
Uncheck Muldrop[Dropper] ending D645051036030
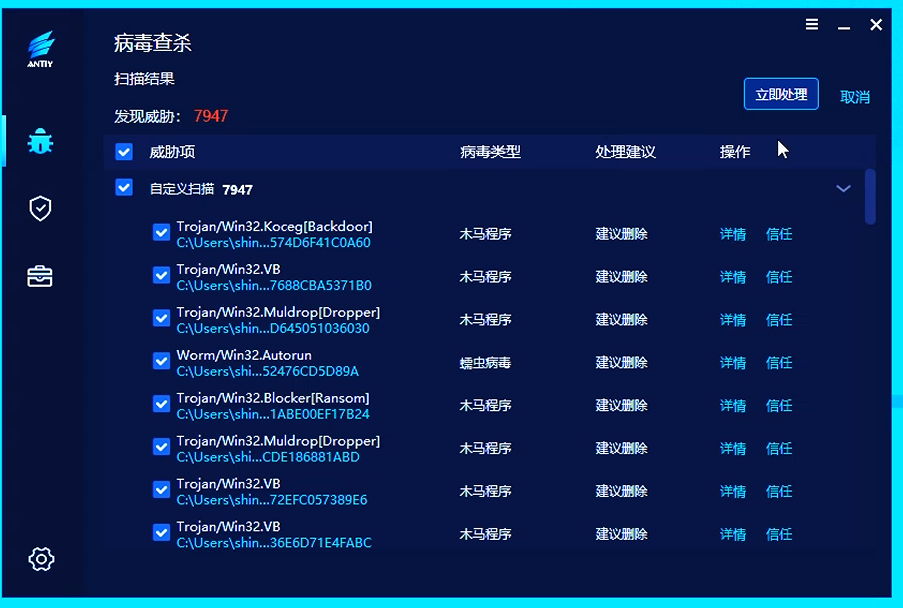(x=161, y=318)
